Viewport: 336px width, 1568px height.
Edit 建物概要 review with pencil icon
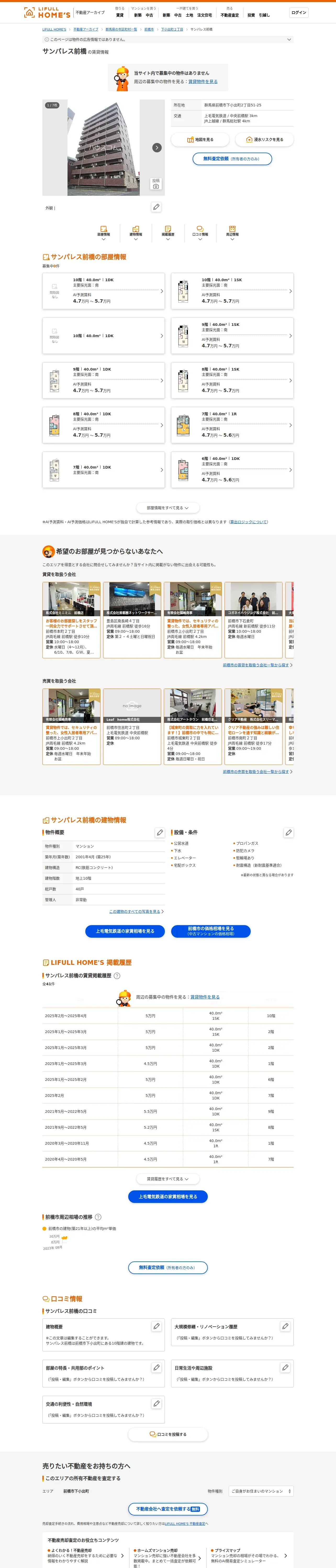pyautogui.click(x=156, y=1326)
